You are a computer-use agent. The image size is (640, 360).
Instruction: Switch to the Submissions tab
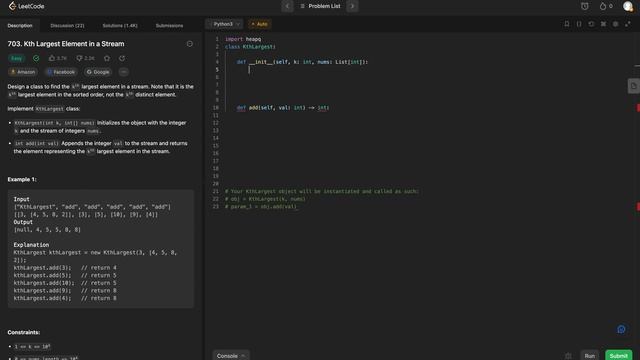pos(169,25)
